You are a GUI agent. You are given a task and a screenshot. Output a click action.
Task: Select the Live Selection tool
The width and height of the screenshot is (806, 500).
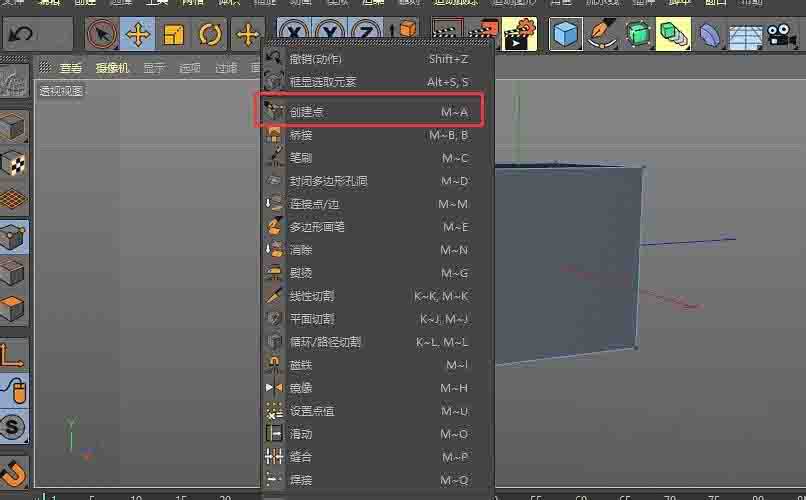[102, 34]
